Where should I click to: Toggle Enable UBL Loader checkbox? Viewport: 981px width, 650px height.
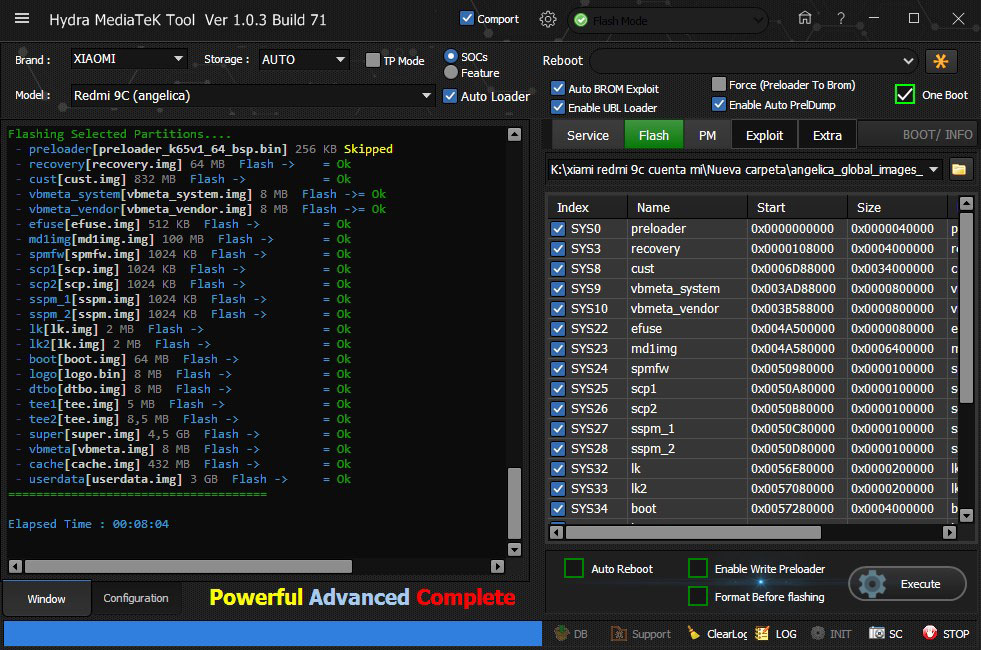click(x=558, y=107)
